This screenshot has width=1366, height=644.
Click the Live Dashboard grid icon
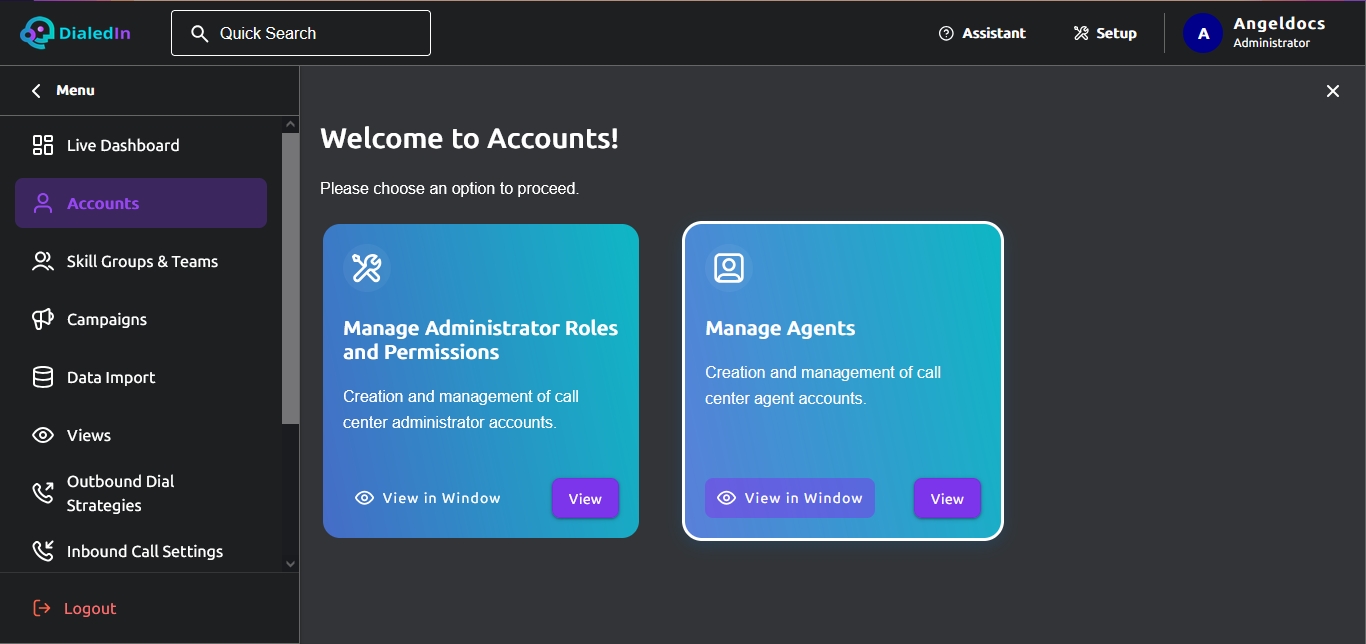click(43, 145)
